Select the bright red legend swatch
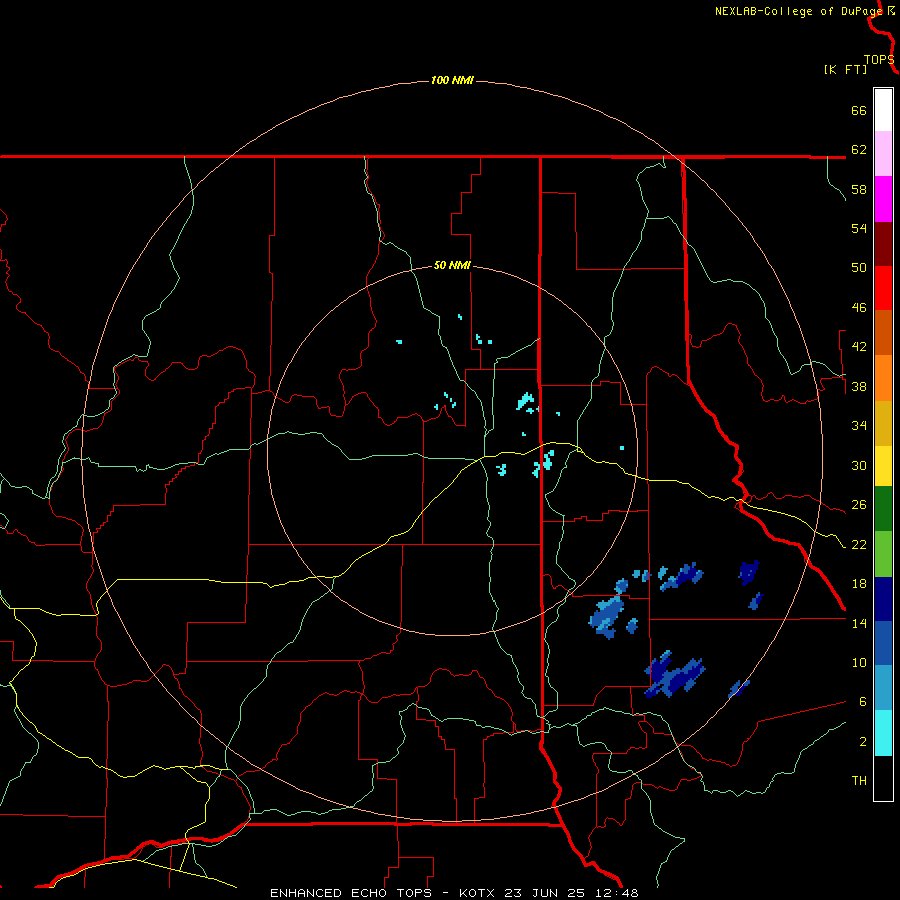900x900 pixels. (883, 288)
